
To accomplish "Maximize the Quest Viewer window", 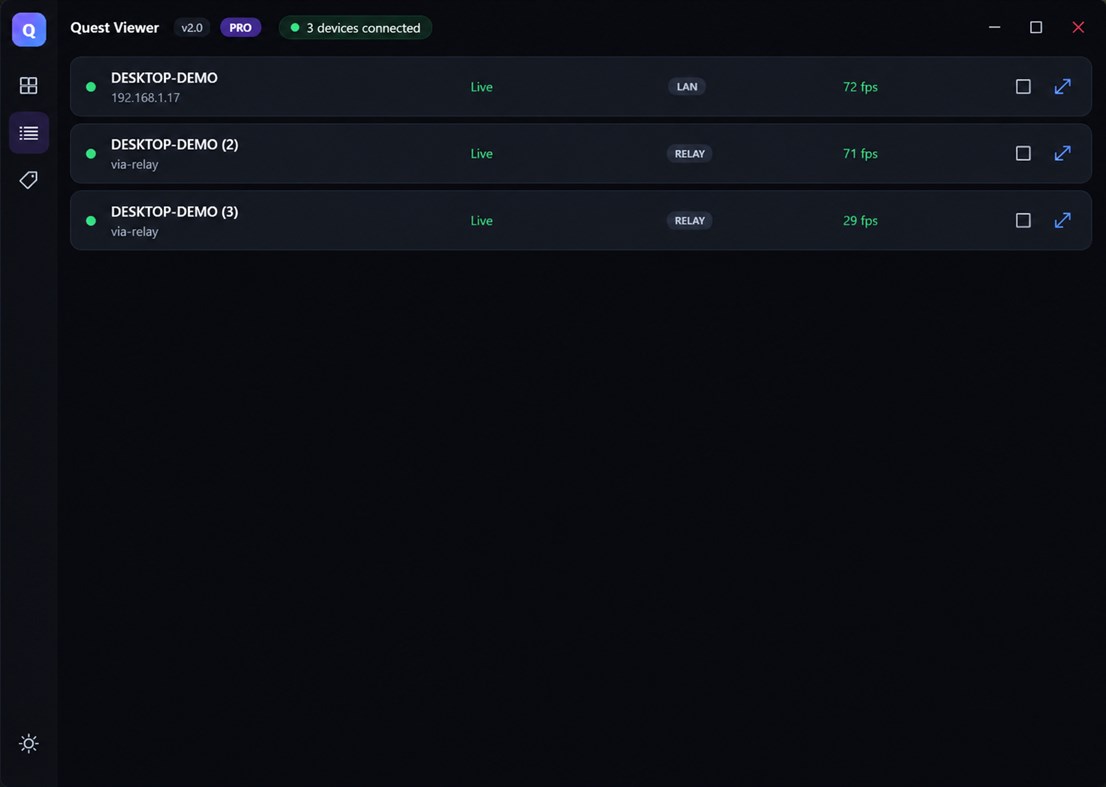I will [1035, 28].
